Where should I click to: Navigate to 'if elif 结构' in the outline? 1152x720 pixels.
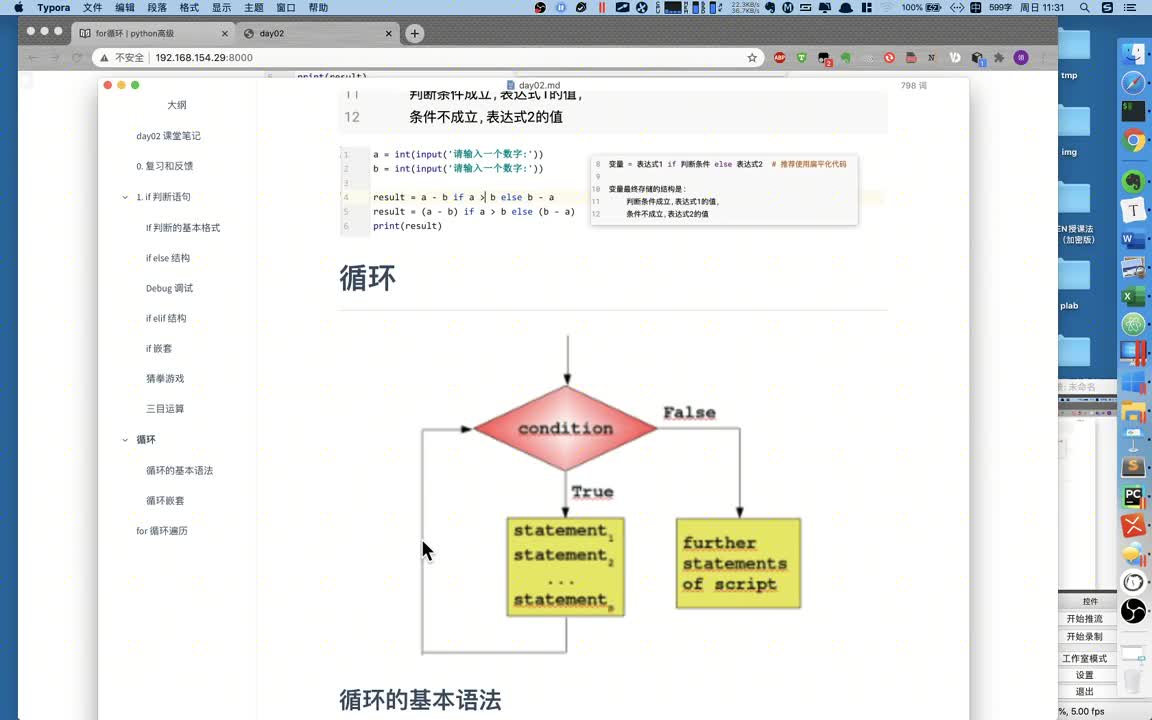[x=166, y=318]
